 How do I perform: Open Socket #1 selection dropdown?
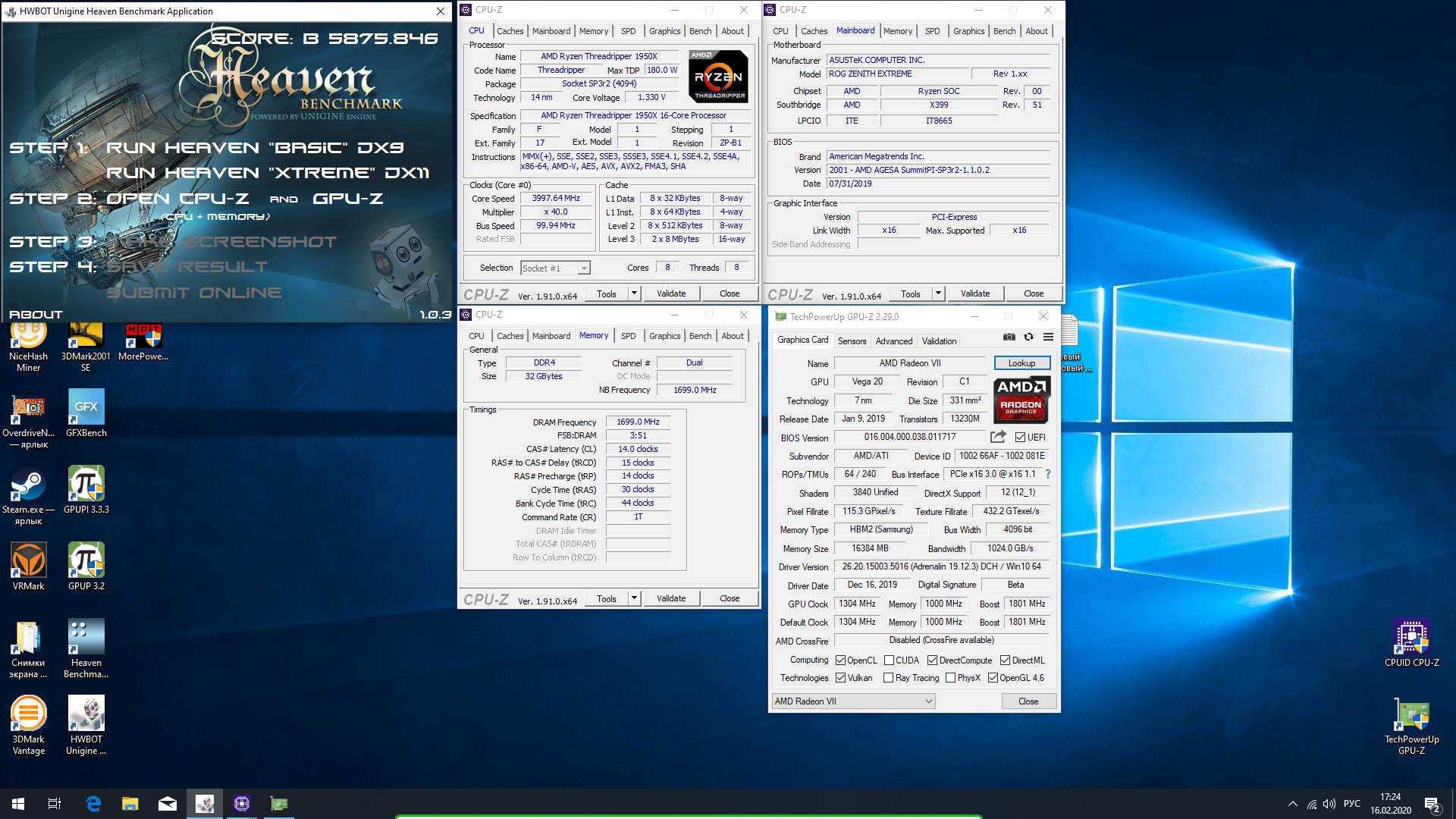tap(555, 268)
